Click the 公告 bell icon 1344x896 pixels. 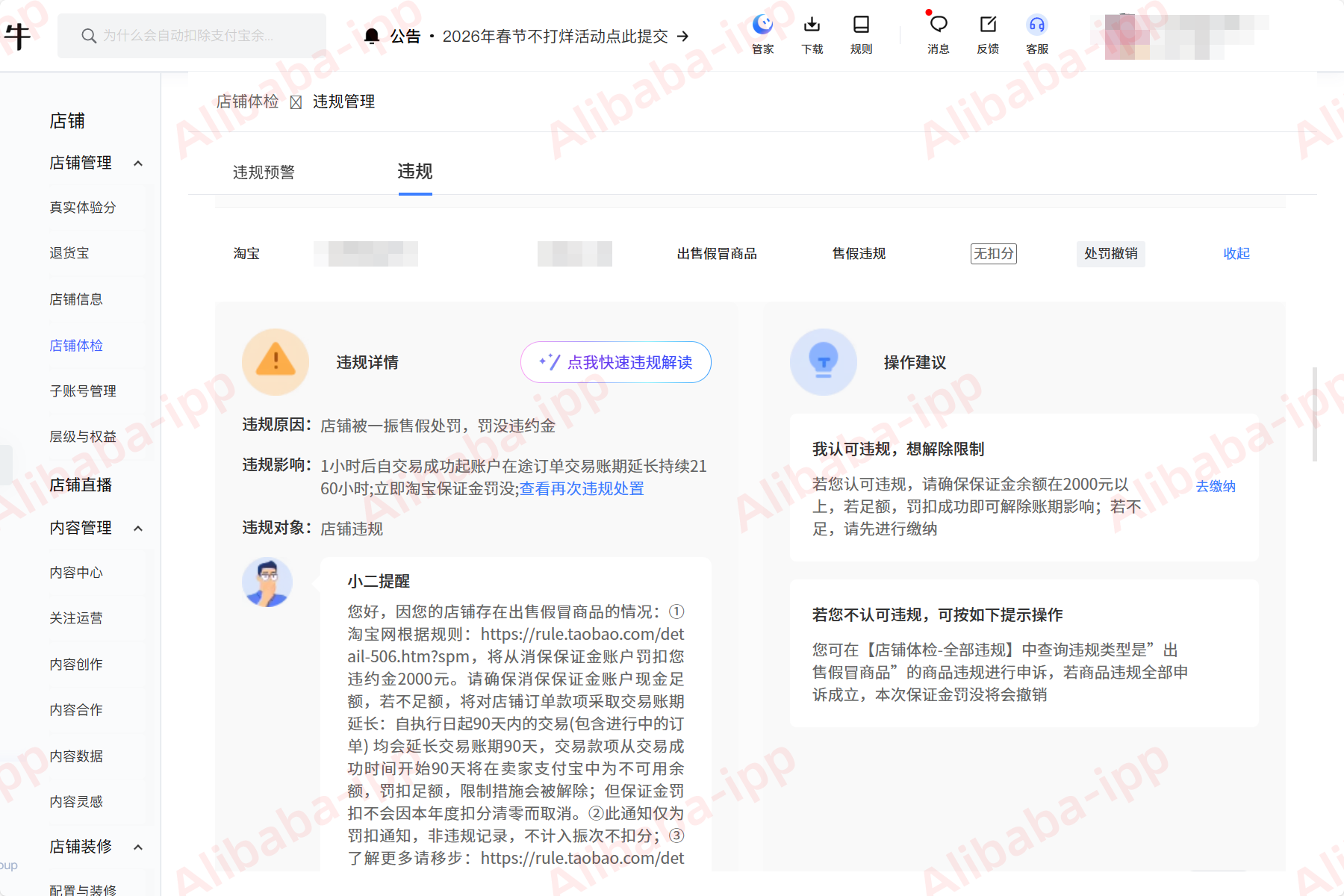pyautogui.click(x=372, y=36)
